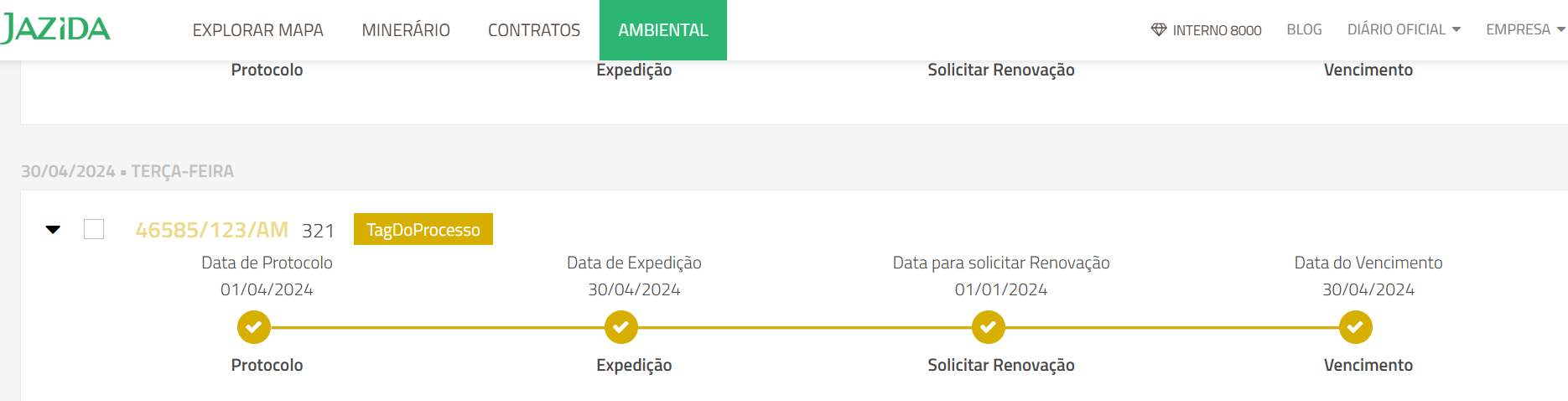Open the Blog link
The width and height of the screenshot is (1568, 401).
coord(1304,29)
